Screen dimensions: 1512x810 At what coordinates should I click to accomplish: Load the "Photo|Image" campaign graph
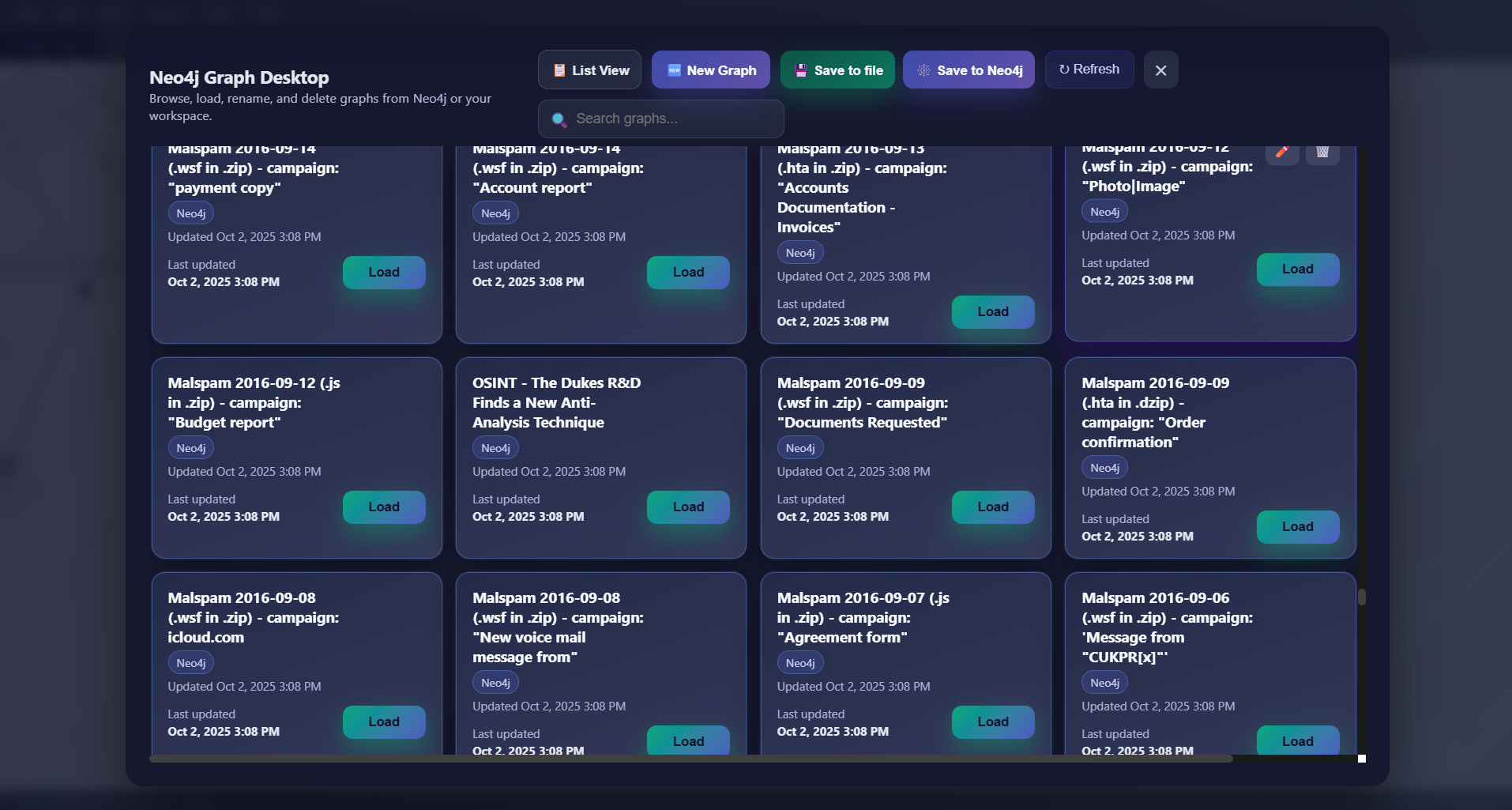click(x=1298, y=269)
